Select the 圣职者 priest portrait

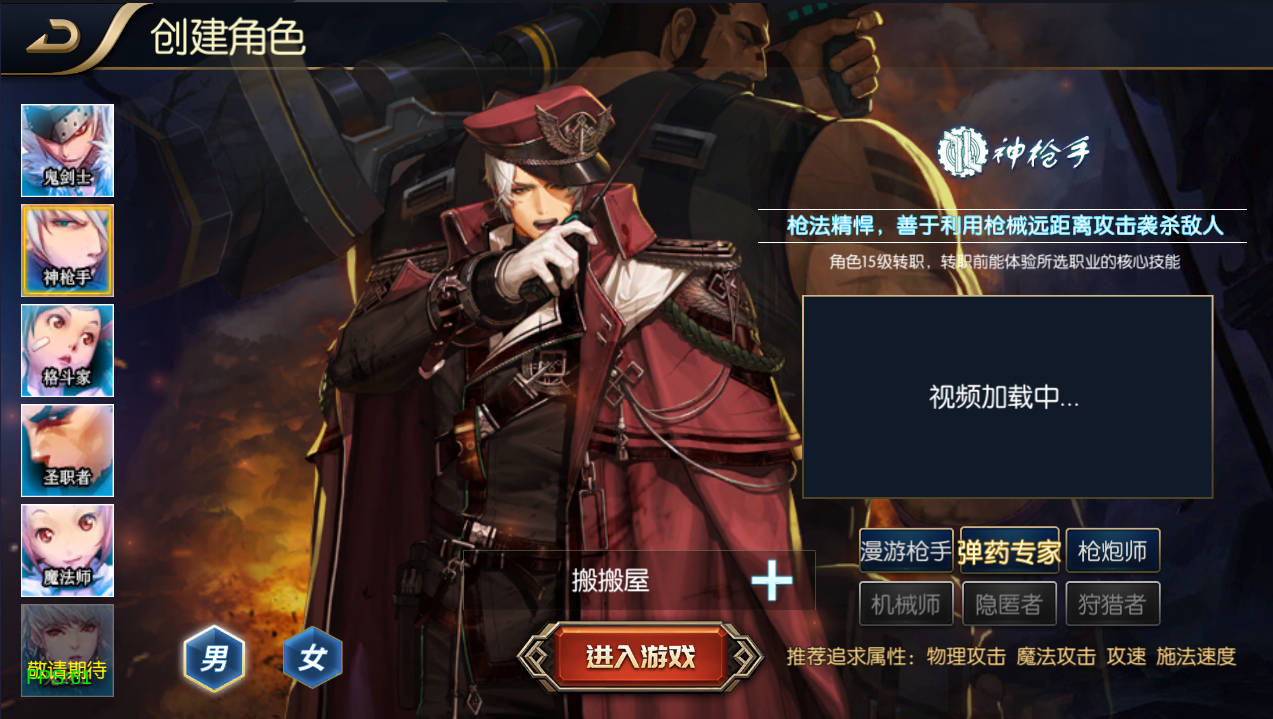(x=67, y=450)
